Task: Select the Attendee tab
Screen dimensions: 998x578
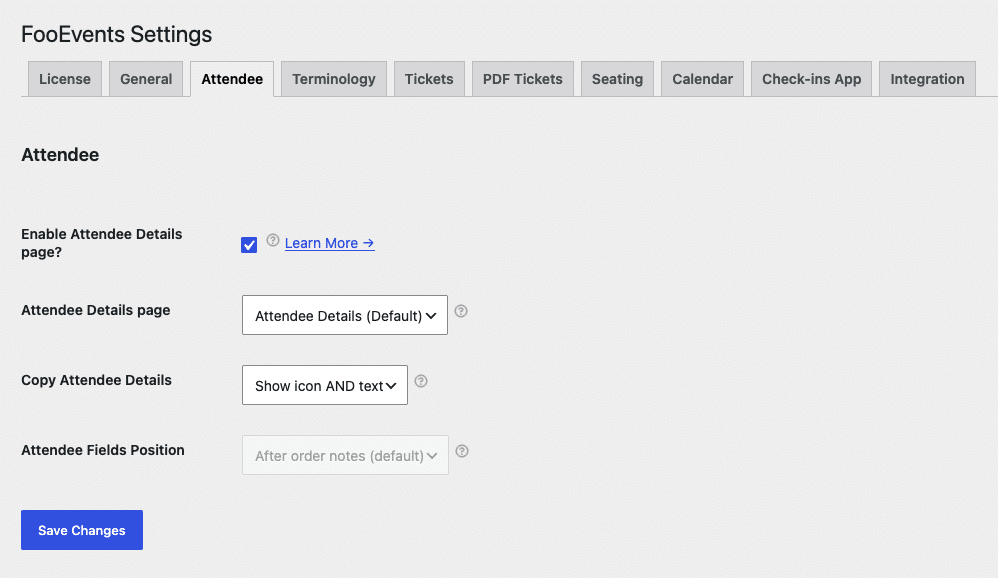Action: pos(232,79)
